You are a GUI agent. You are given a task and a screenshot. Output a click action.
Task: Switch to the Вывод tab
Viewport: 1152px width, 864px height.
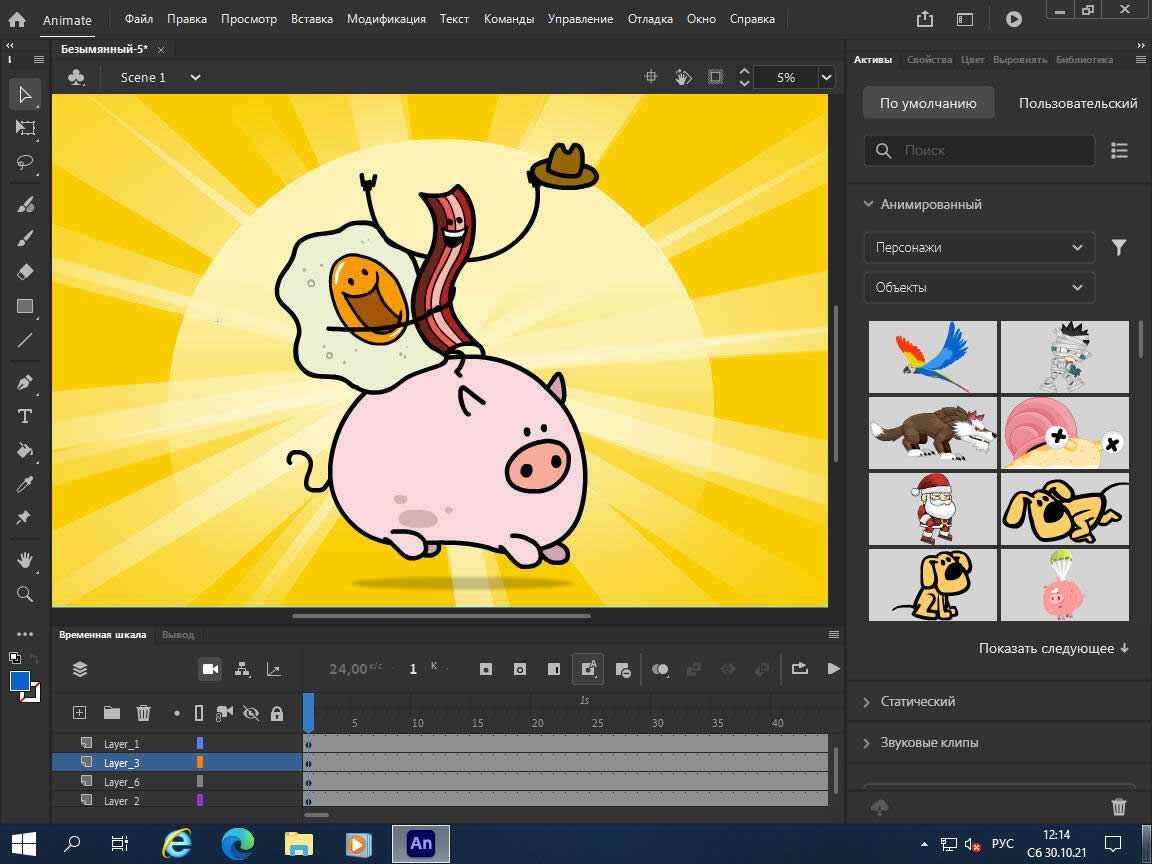click(178, 633)
